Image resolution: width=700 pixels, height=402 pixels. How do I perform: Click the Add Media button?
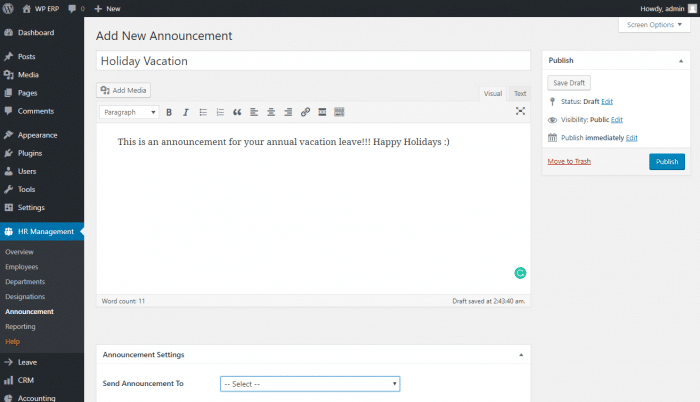pos(124,90)
